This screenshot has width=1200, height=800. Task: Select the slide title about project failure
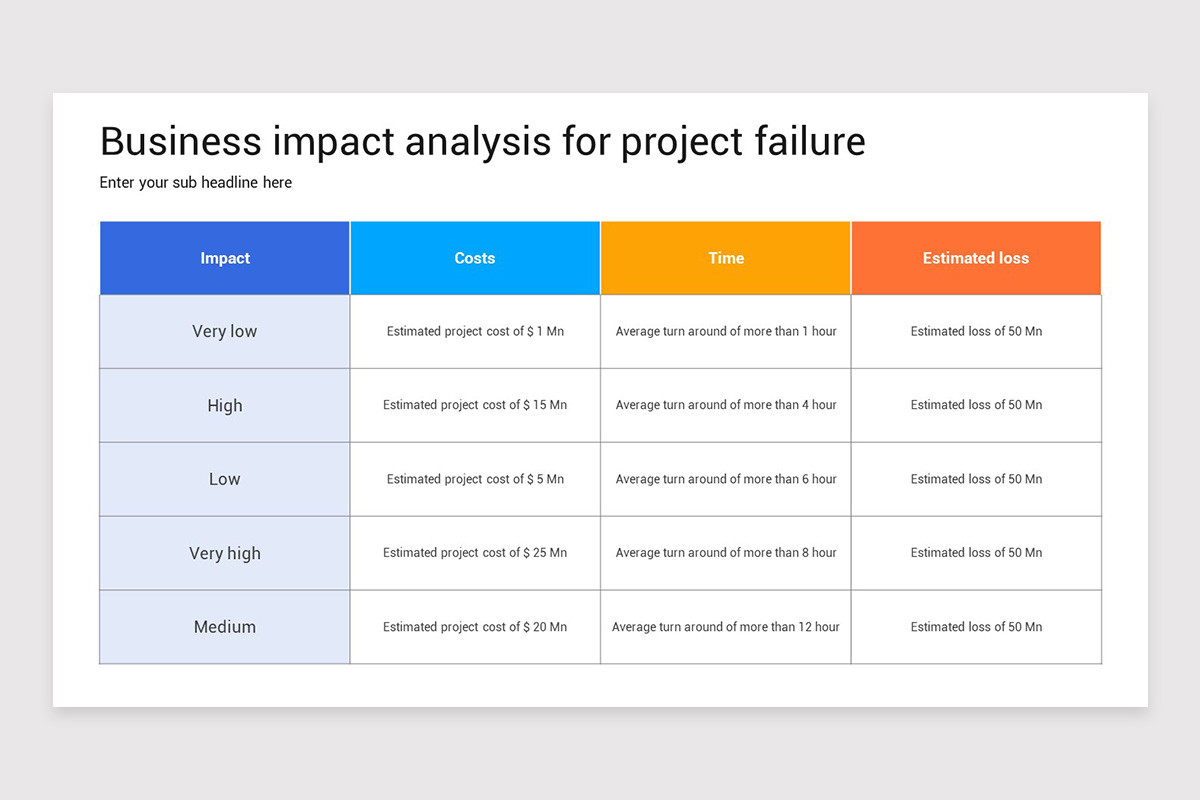tap(482, 142)
